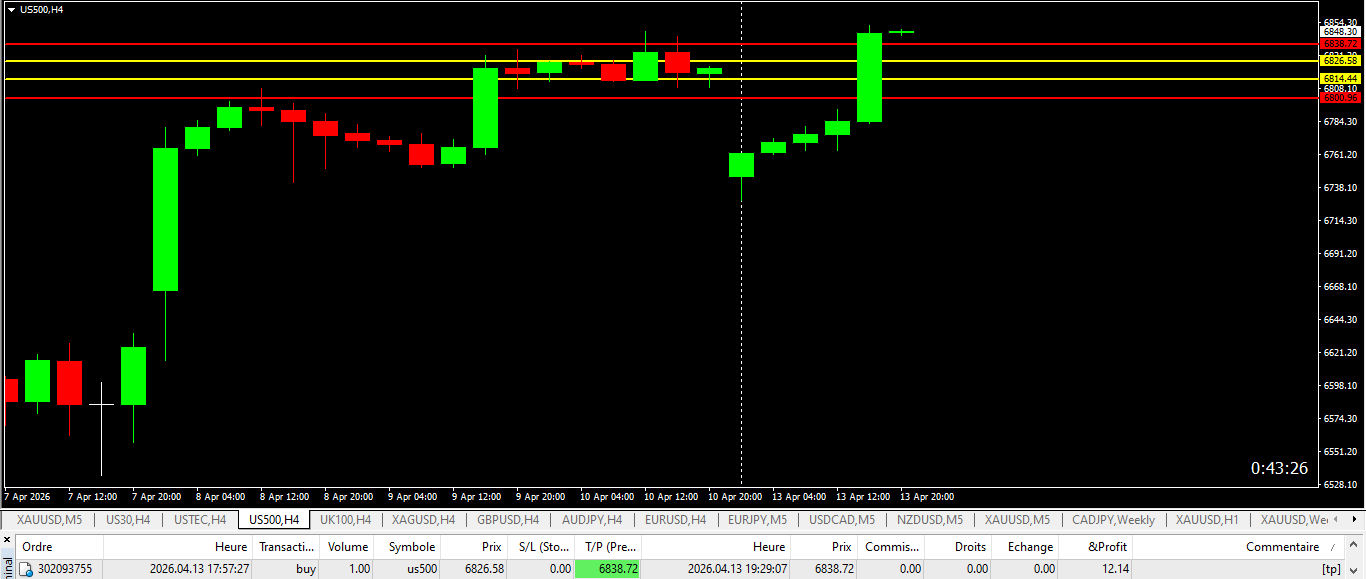Click the large green 13 Apr 12:00 candle

pos(869,77)
